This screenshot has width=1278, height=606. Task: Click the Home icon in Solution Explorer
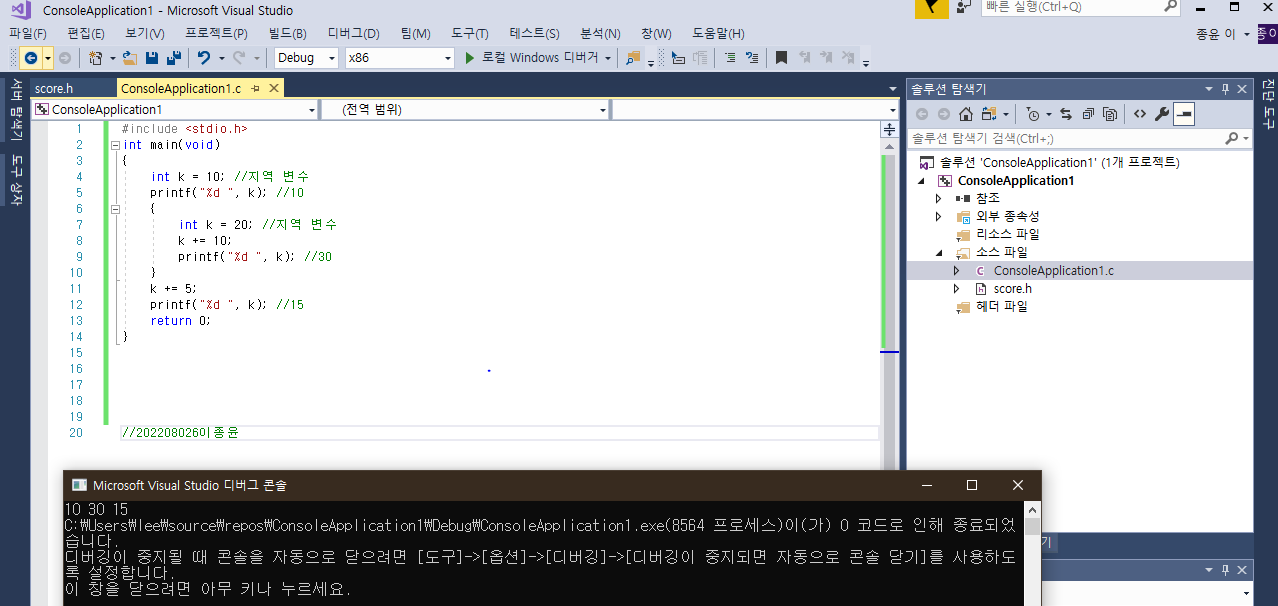[x=966, y=114]
